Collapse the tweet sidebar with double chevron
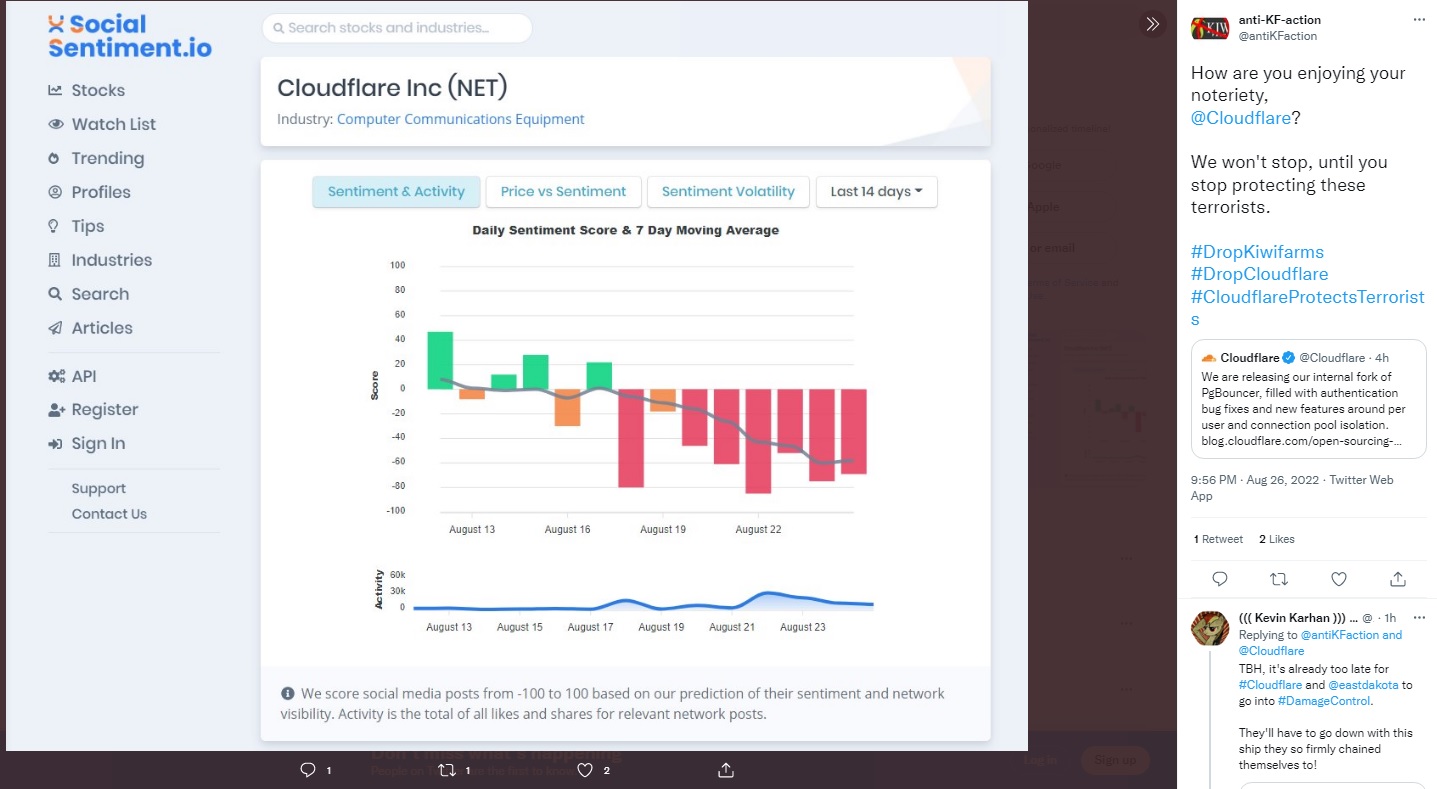This screenshot has height=789, width=1437. [x=1152, y=25]
